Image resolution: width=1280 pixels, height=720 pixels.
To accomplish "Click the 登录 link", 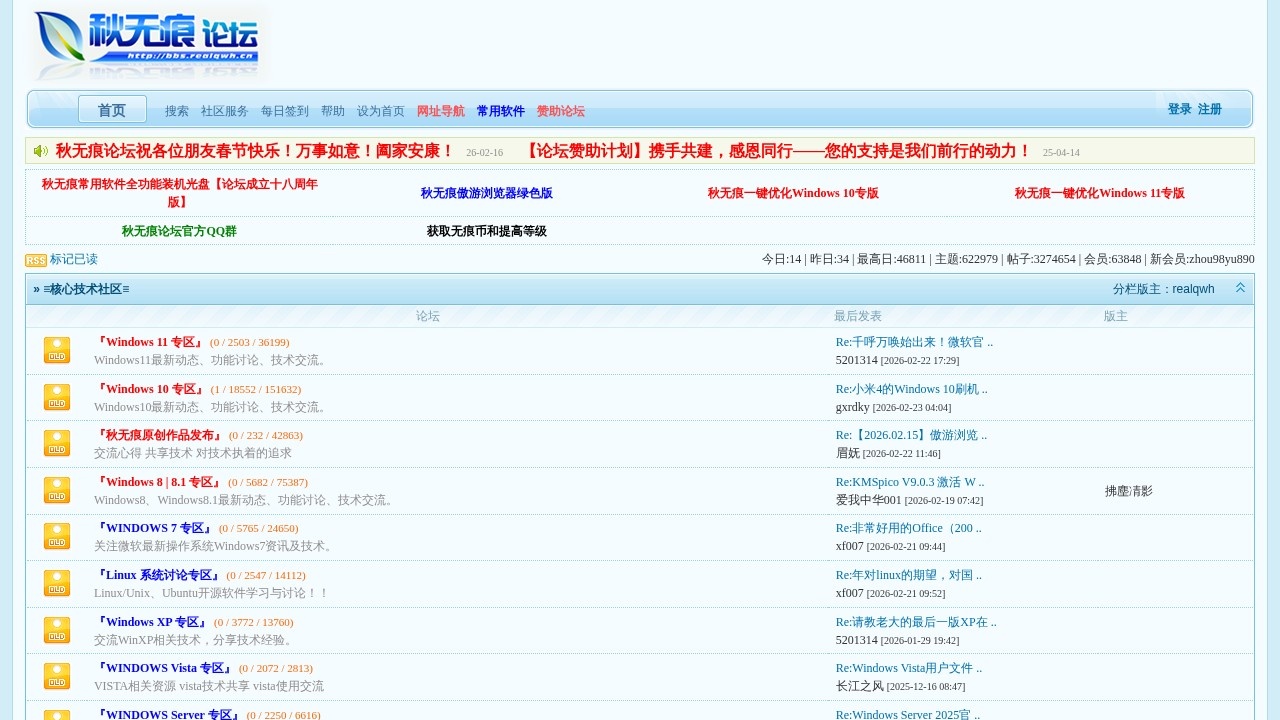I will coord(1179,109).
